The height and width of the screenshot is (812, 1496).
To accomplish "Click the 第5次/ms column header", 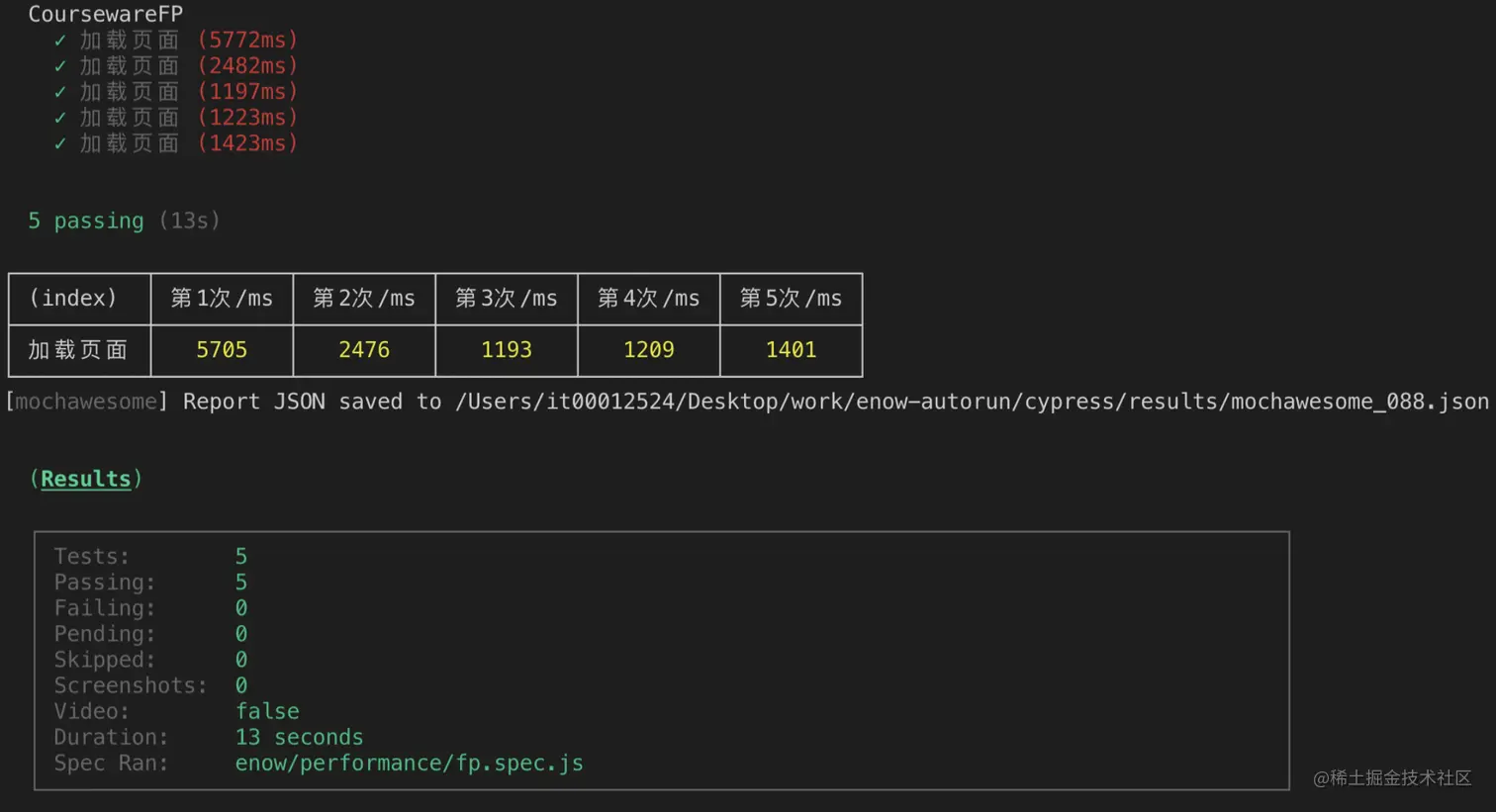I will pos(792,298).
